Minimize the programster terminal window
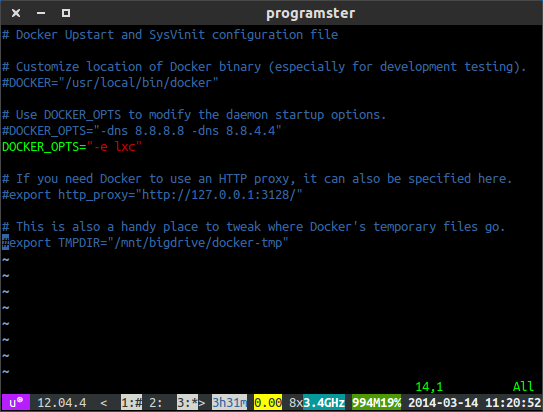 click(41, 13)
